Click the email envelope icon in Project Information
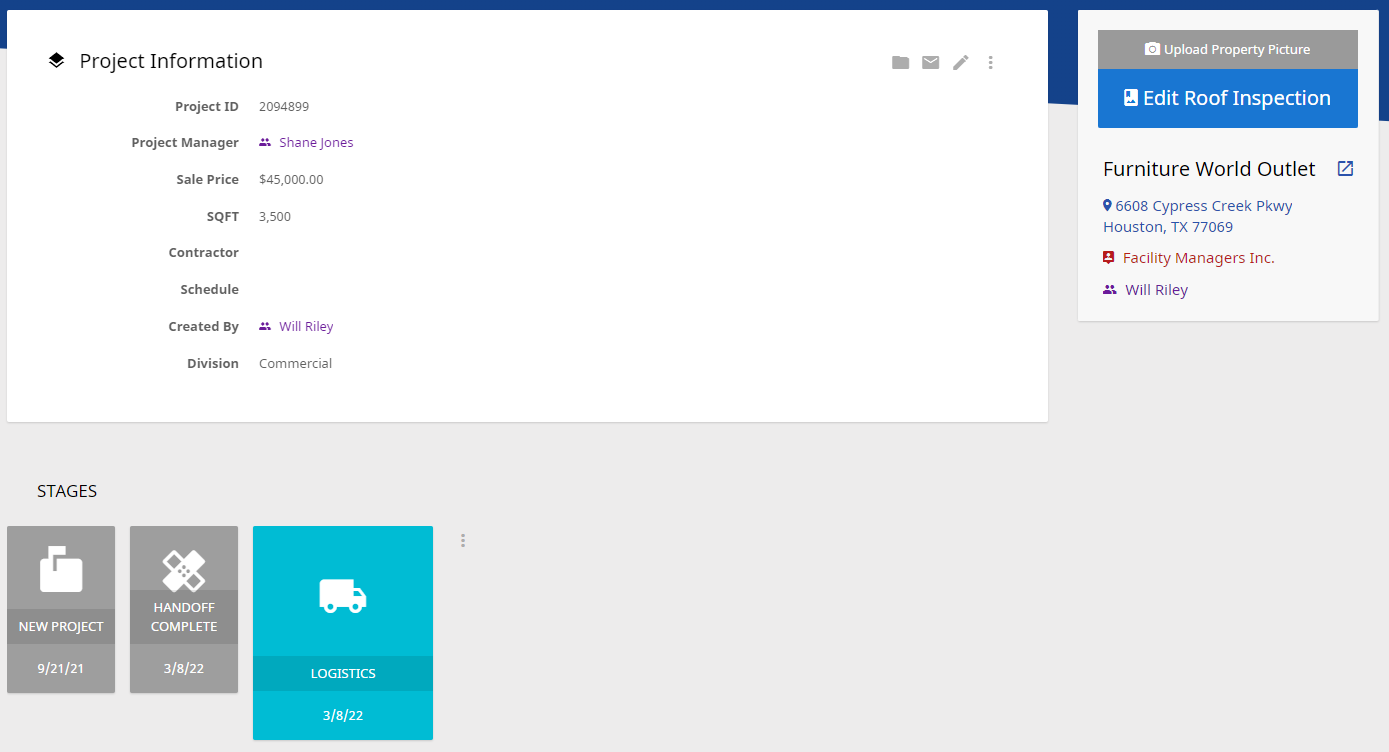 [931, 62]
